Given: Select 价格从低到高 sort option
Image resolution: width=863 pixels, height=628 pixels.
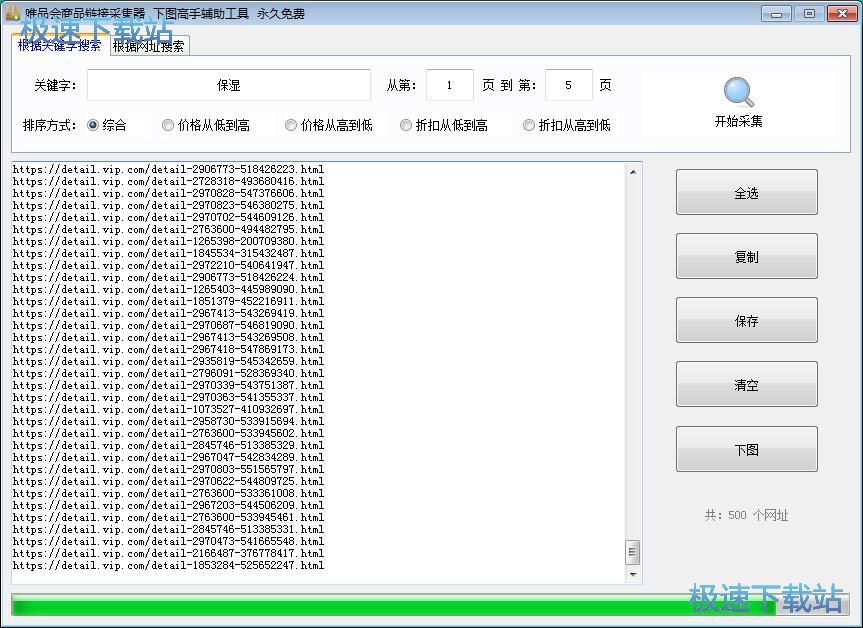Looking at the screenshot, I should click(168, 125).
